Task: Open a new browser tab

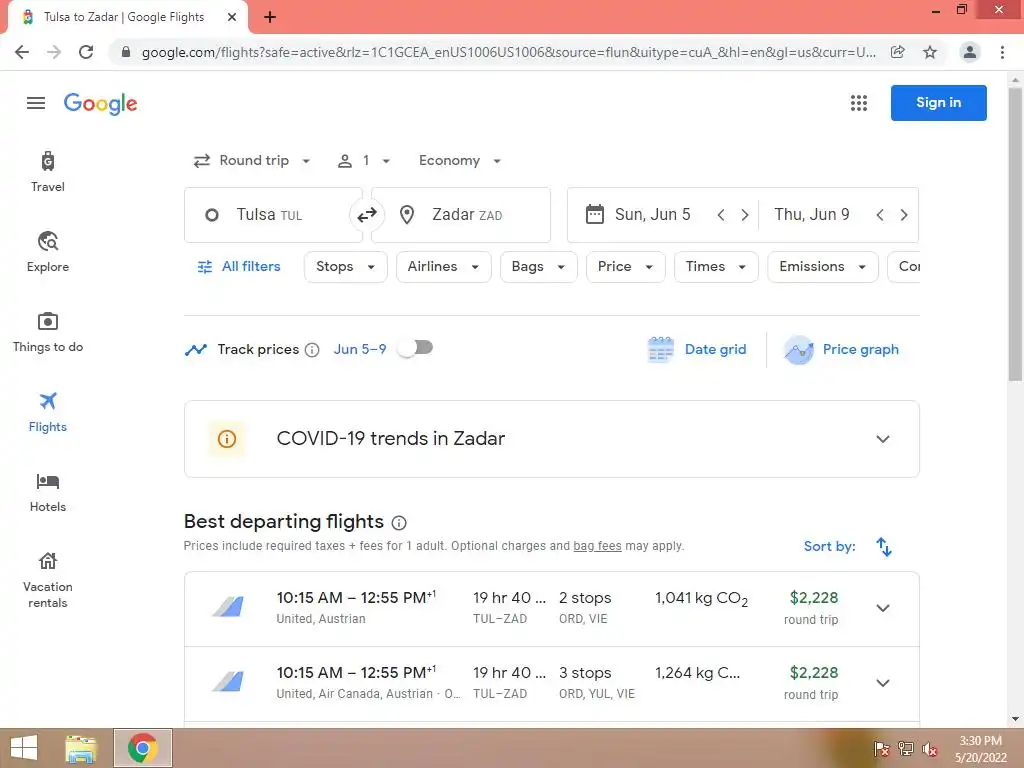Action: 270,17
